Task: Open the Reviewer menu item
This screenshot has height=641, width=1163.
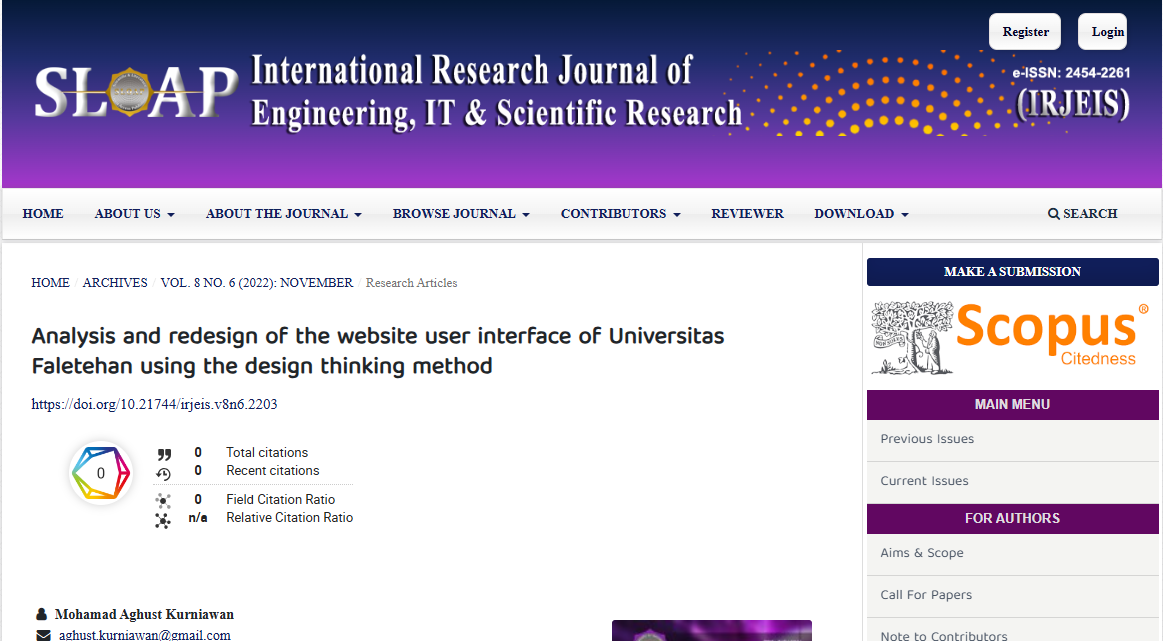Action: (x=747, y=214)
